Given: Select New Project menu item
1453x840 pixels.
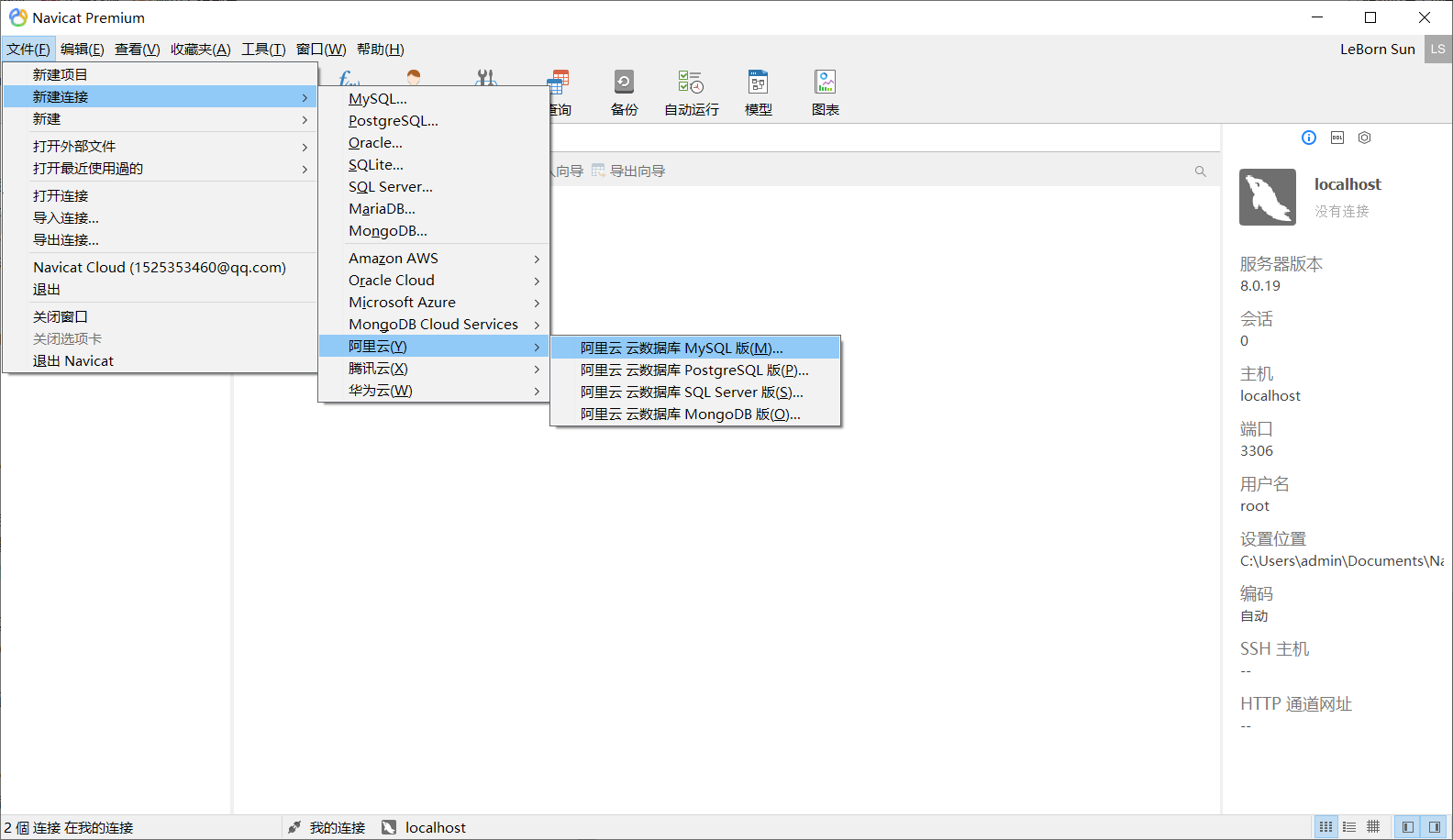Looking at the screenshot, I should click(x=161, y=75).
